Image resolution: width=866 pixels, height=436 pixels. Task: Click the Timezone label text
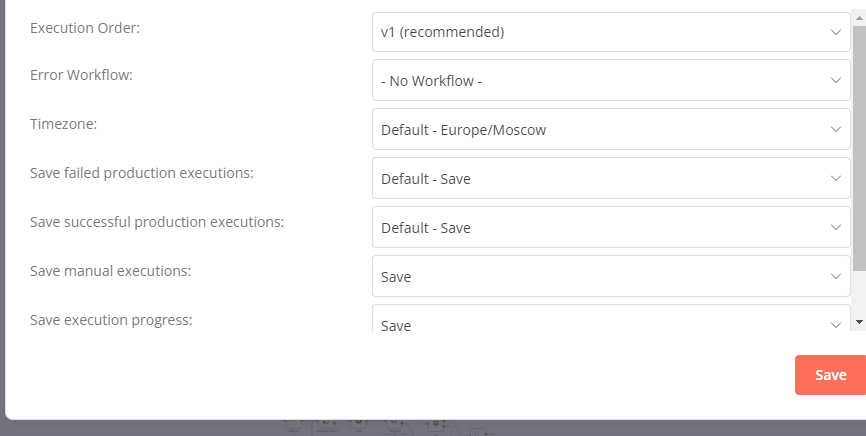tap(64, 124)
